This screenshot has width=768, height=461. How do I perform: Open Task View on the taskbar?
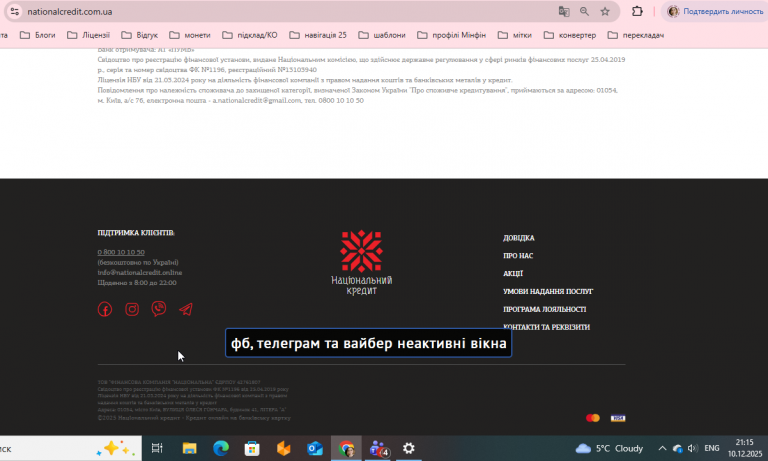(x=157, y=448)
